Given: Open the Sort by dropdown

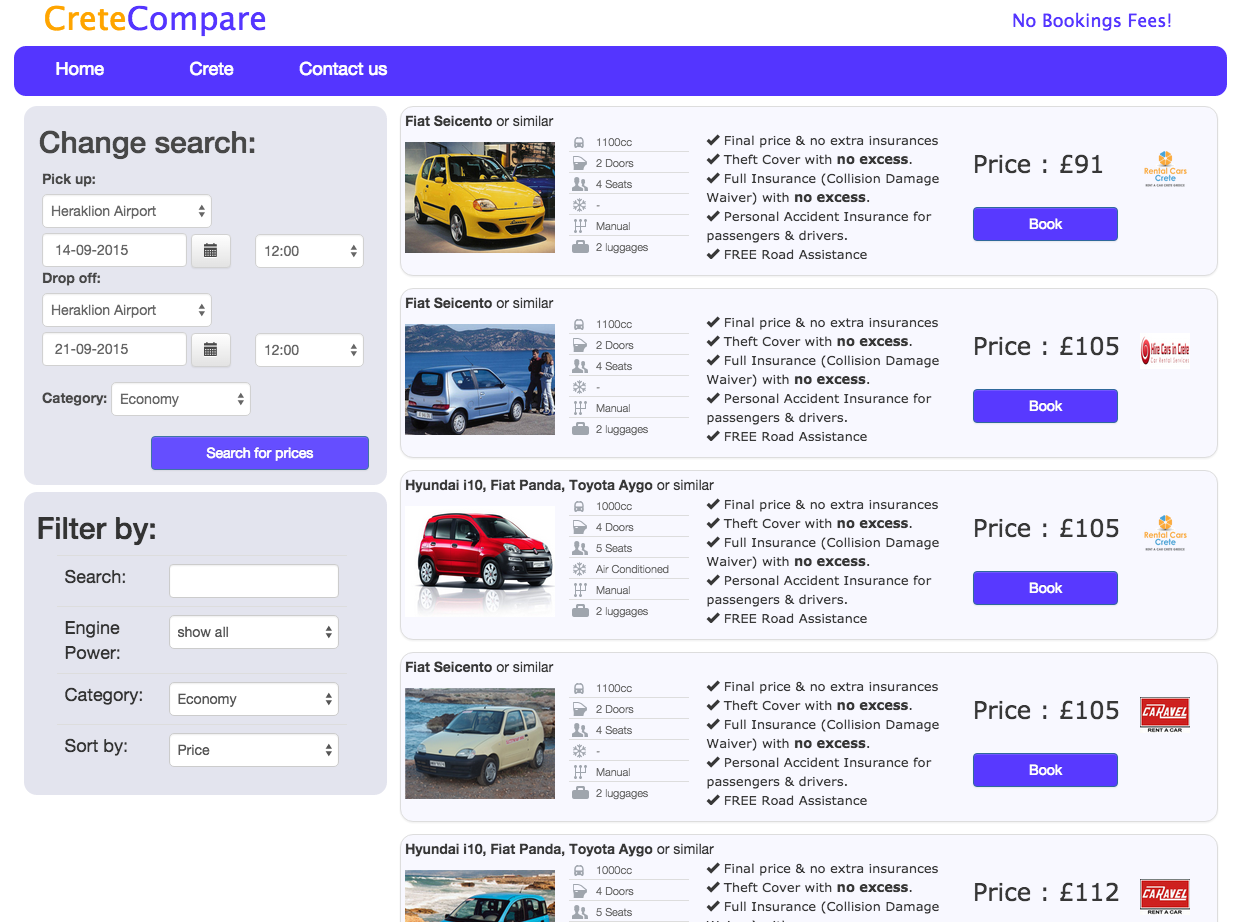Looking at the screenshot, I should pyautogui.click(x=254, y=750).
